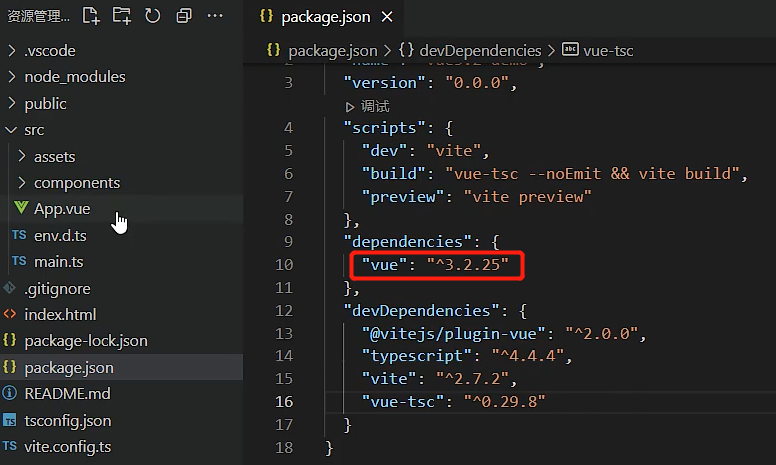
Task: Click the New Folder icon in explorer
Action: click(x=122, y=16)
